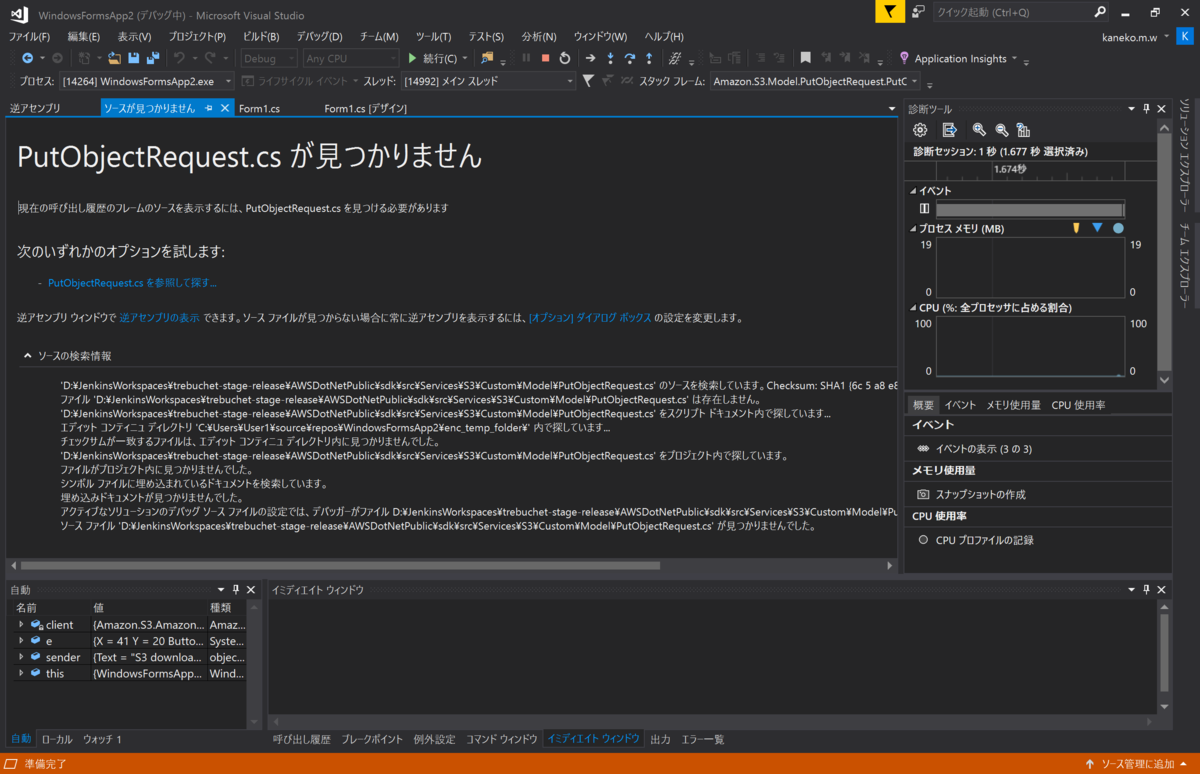This screenshot has width=1200, height=774.
Task: Click the Save All icon
Action: pyautogui.click(x=153, y=58)
